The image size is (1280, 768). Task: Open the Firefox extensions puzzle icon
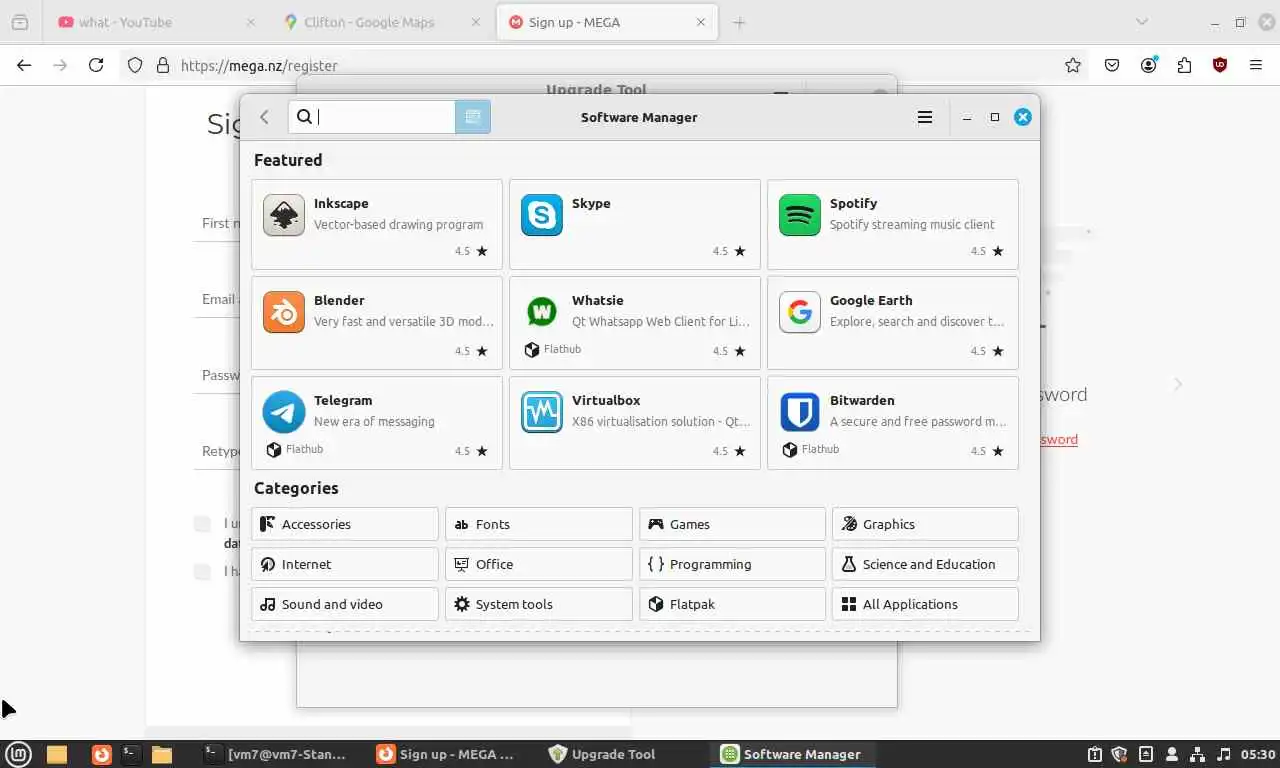1184,65
